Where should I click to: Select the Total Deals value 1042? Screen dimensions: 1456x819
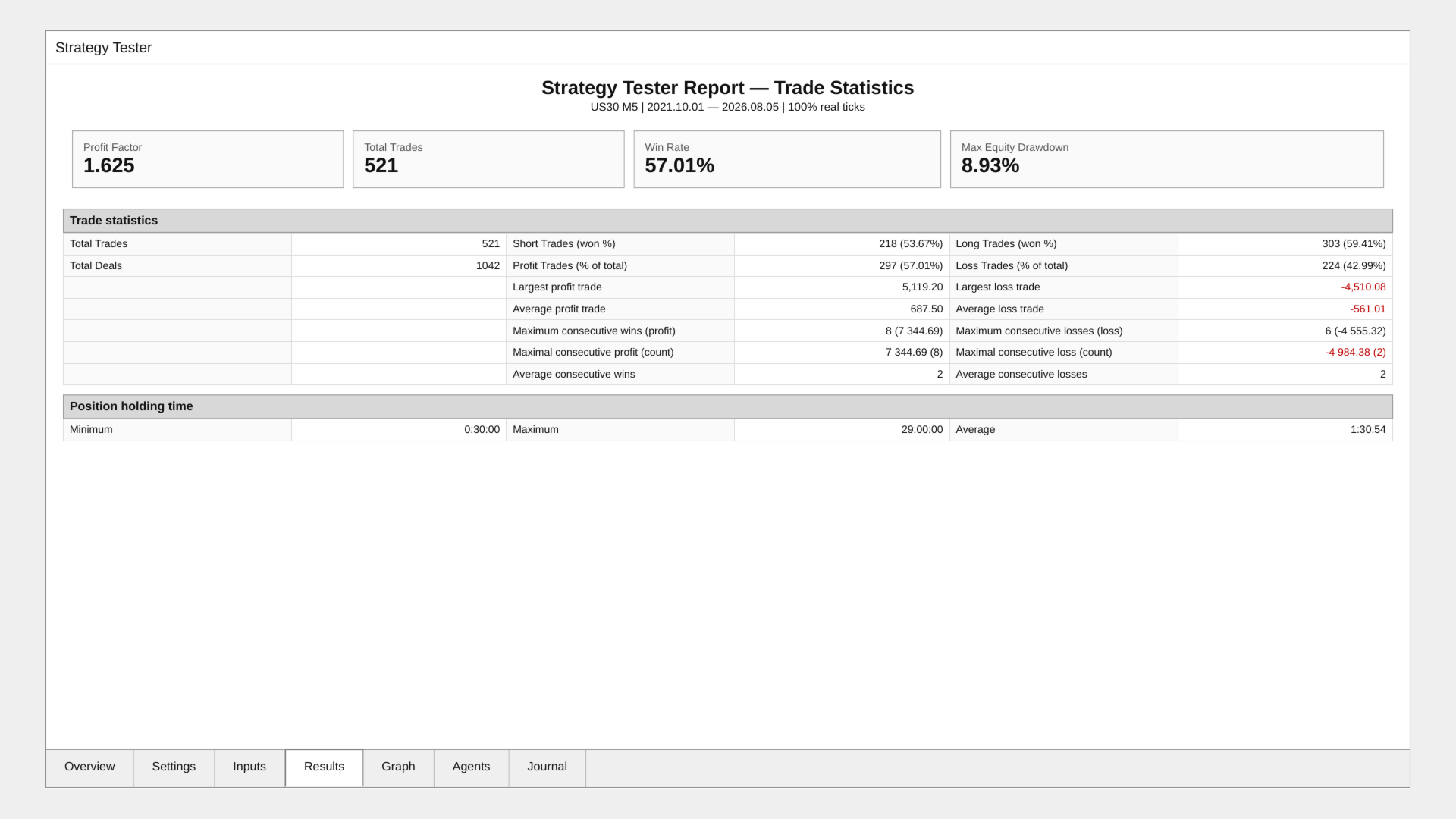(x=488, y=265)
